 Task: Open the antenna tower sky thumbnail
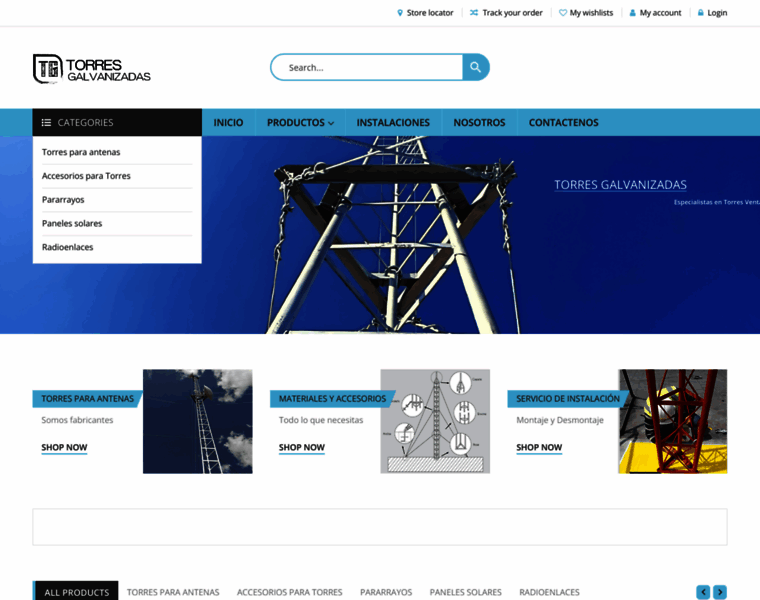point(198,421)
